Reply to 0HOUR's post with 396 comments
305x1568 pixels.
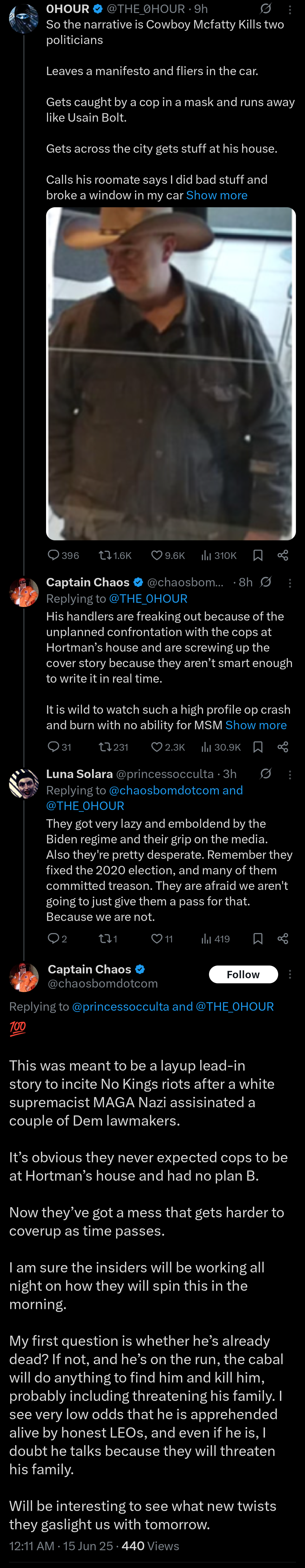[63, 555]
